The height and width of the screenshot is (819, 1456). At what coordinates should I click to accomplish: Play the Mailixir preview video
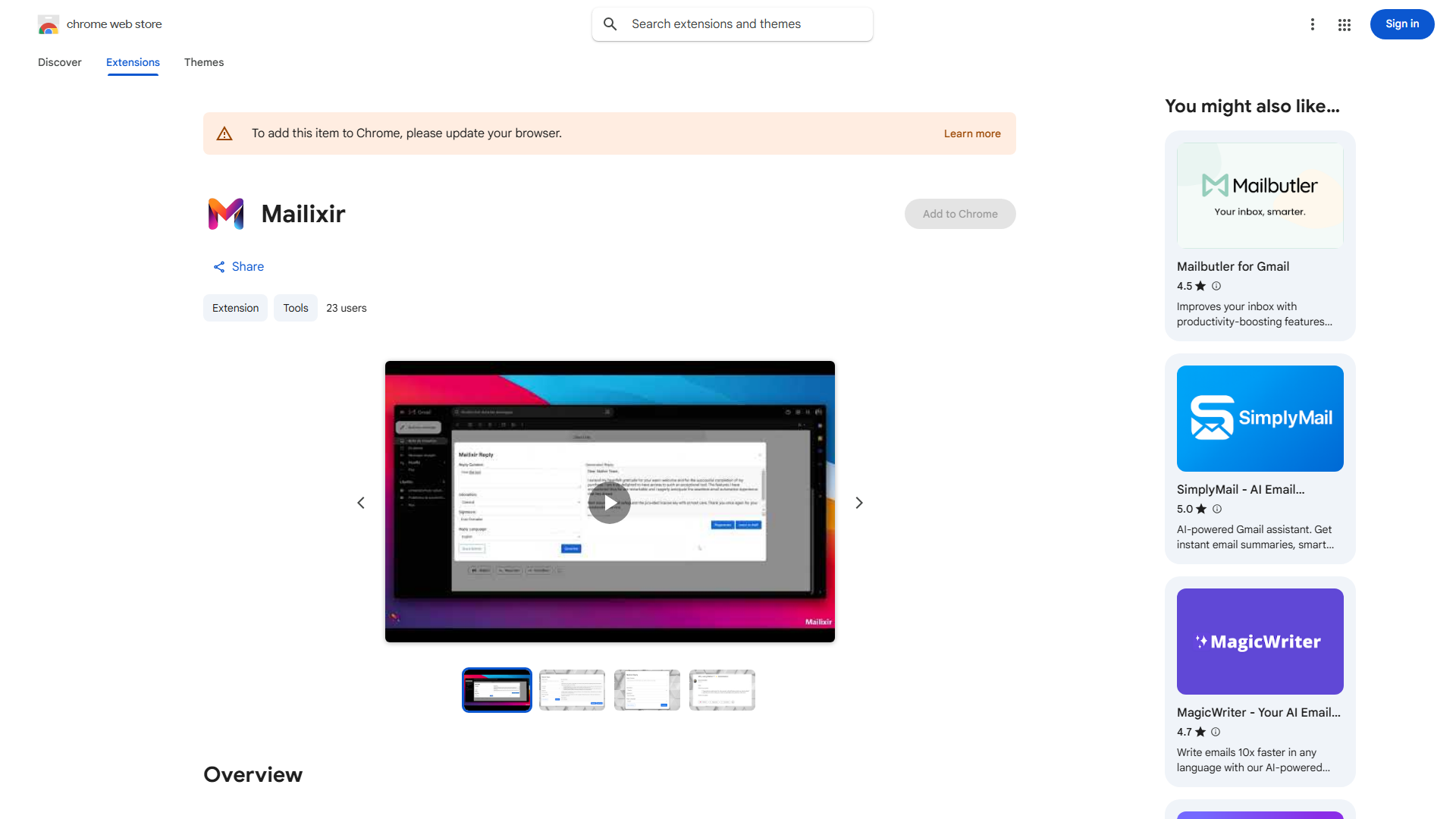coord(610,503)
